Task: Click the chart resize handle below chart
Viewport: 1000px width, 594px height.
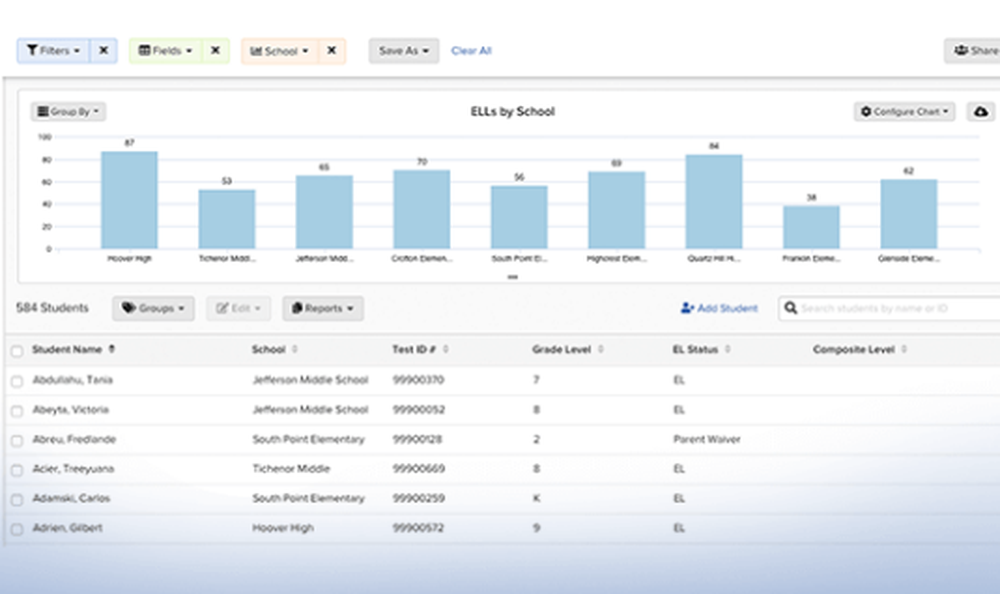Action: coord(513,277)
